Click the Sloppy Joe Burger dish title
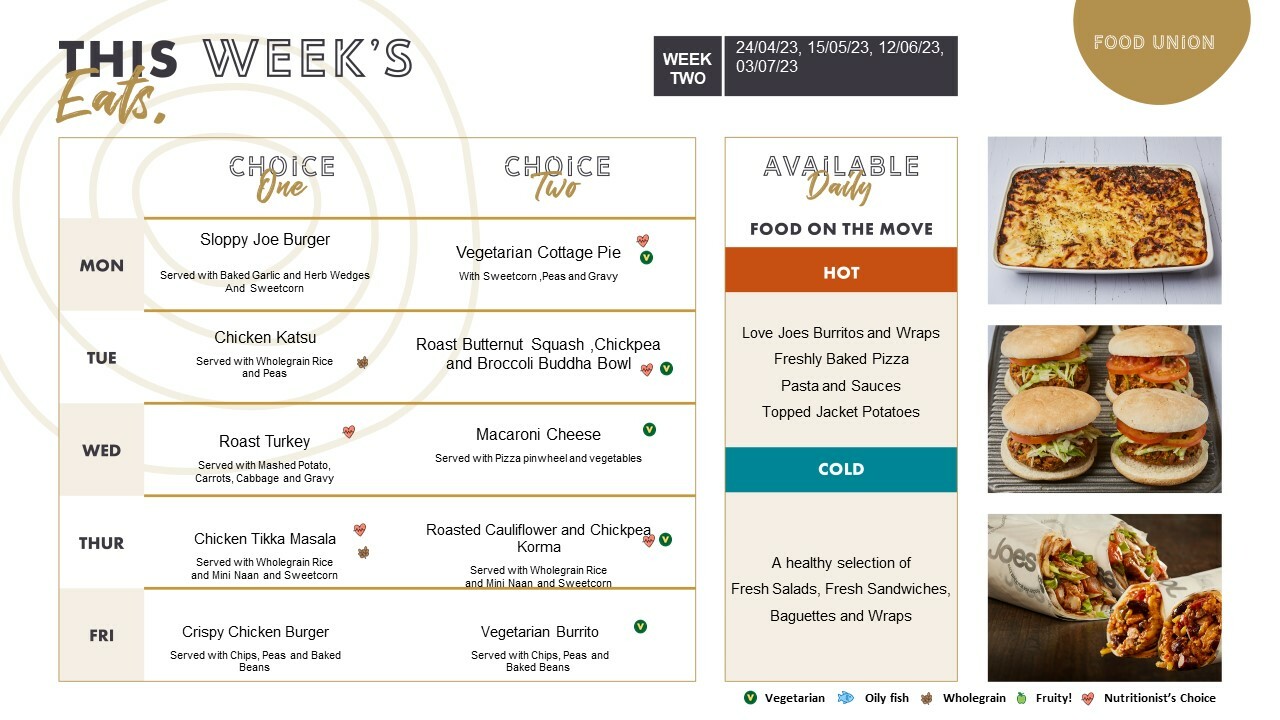The width and height of the screenshot is (1280, 720). (265, 240)
